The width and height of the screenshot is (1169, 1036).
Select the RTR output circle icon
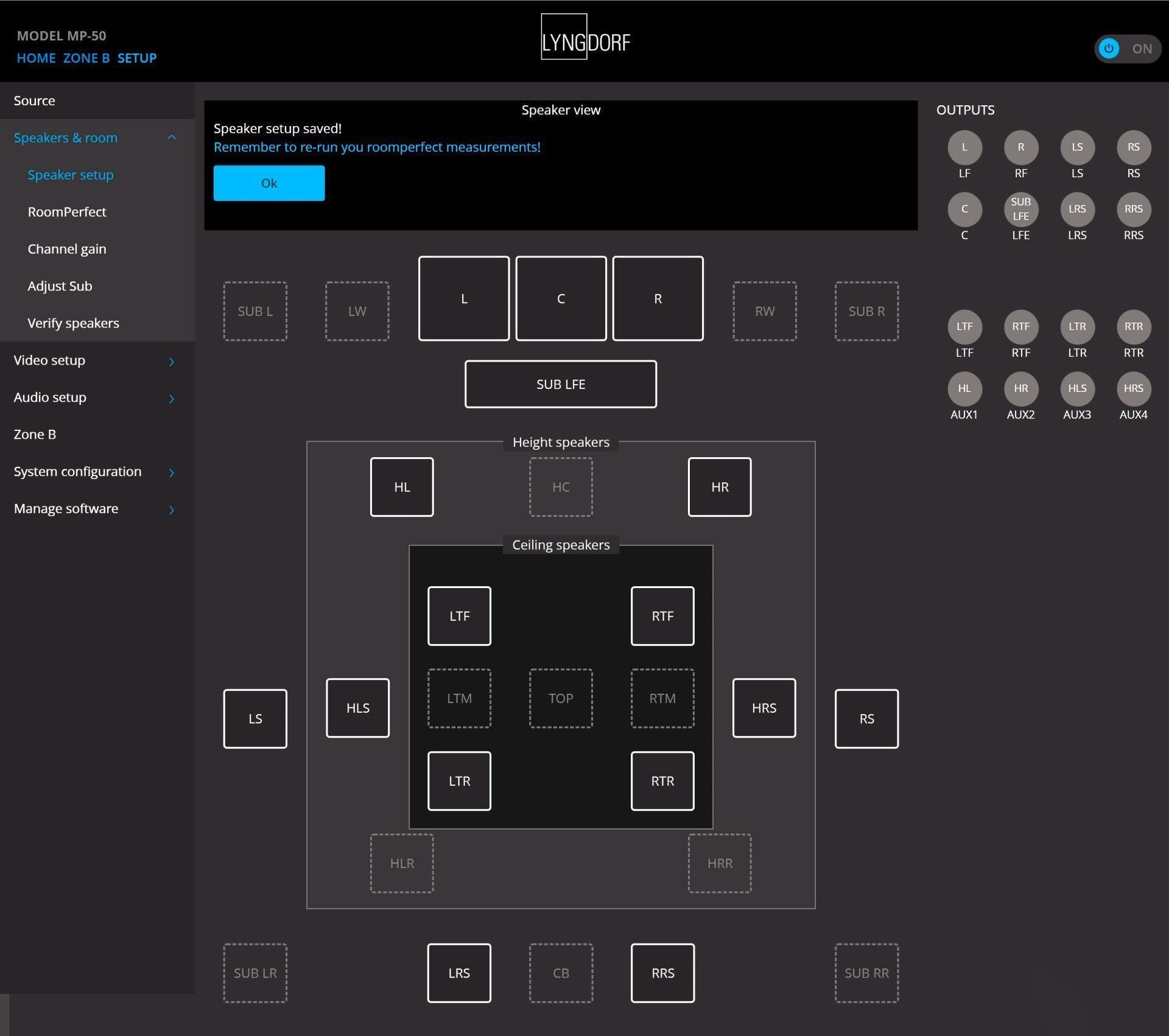(x=1133, y=327)
